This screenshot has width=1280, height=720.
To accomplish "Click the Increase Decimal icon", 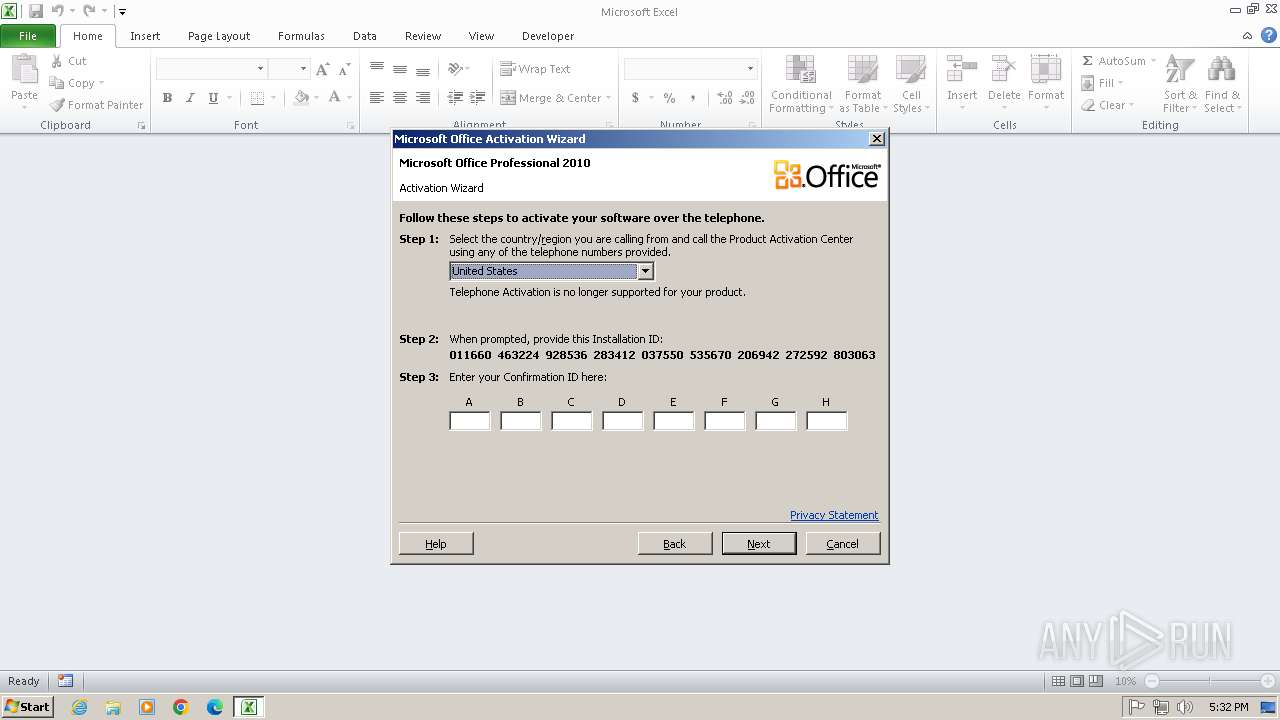I will pyautogui.click(x=725, y=98).
